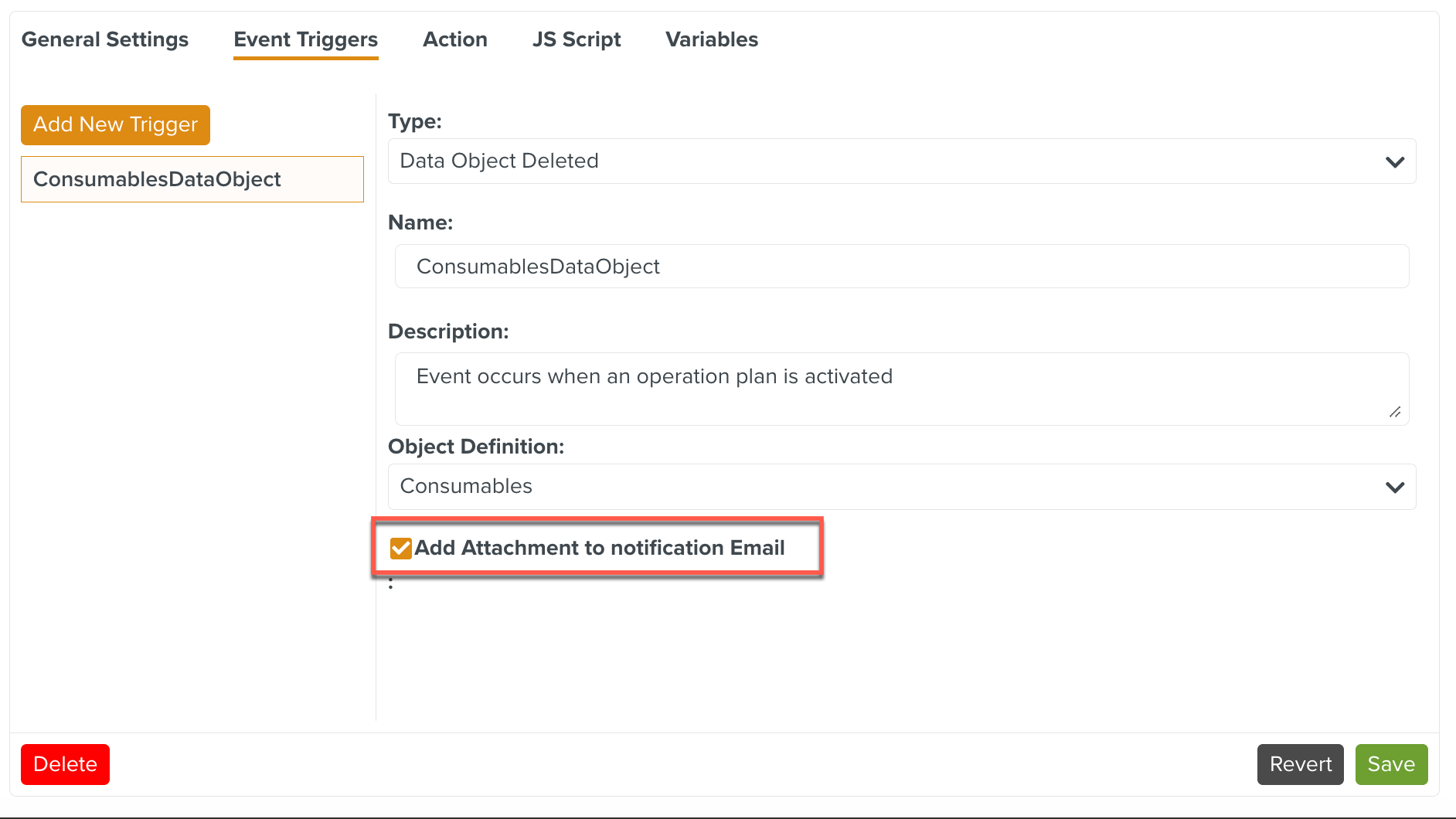This screenshot has height=819, width=1456.
Task: Click the Object Definition chevron icon
Action: [x=1394, y=488]
